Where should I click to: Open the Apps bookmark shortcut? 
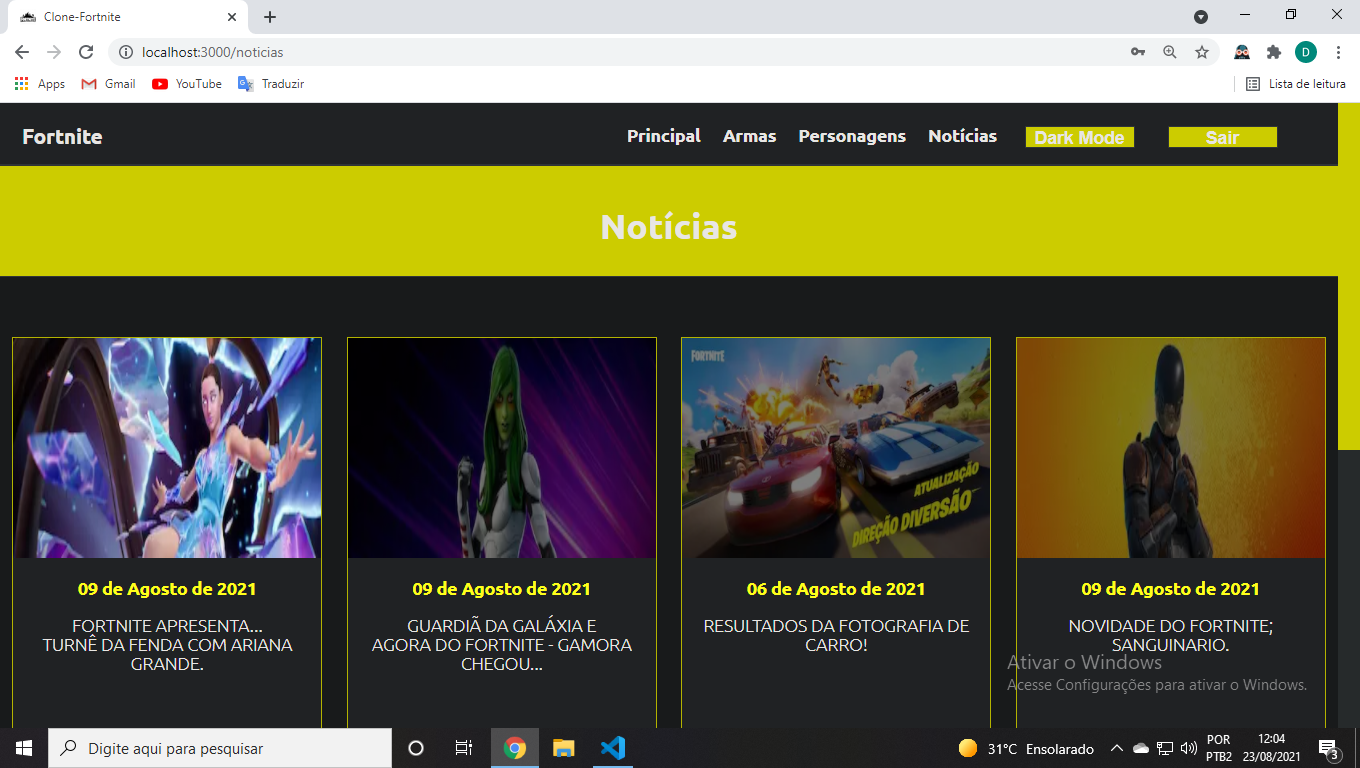[40, 84]
